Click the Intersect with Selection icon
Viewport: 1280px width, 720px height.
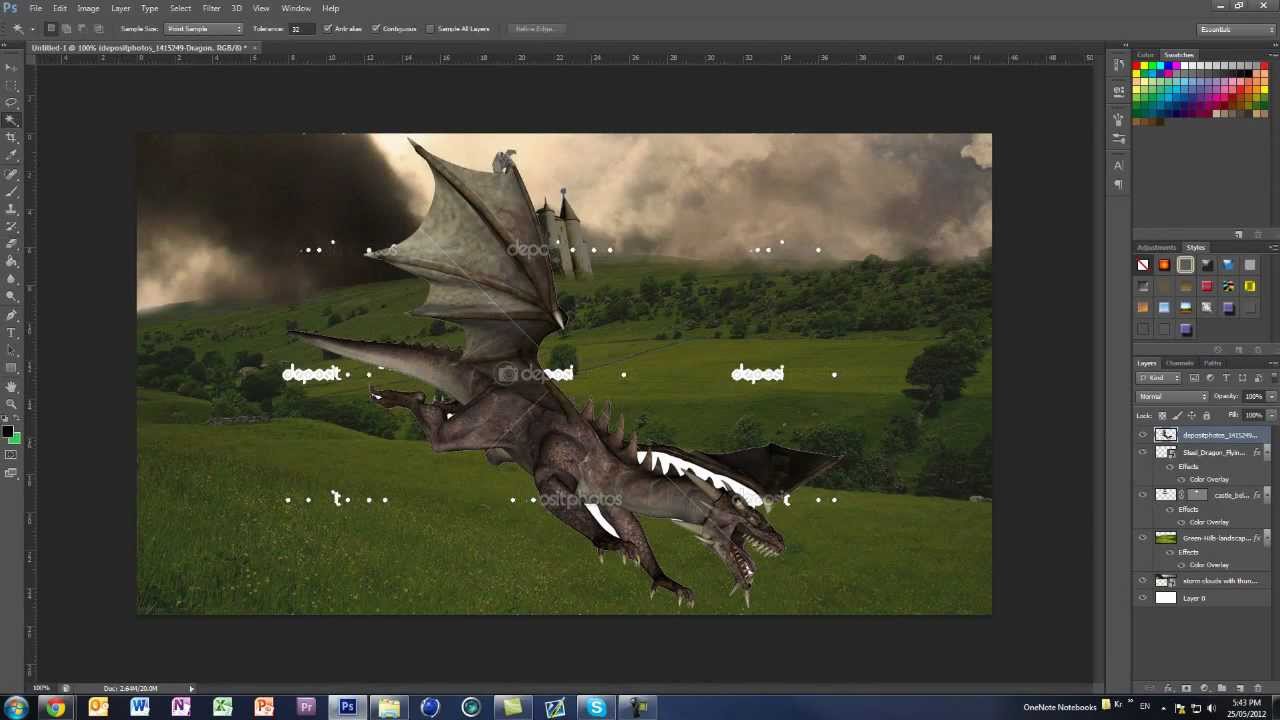pyautogui.click(x=98, y=28)
